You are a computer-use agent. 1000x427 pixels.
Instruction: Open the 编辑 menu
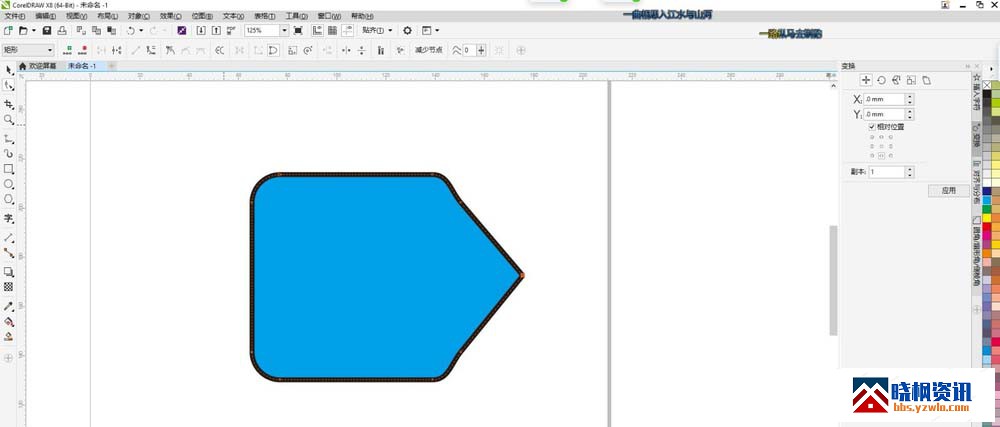tap(45, 16)
